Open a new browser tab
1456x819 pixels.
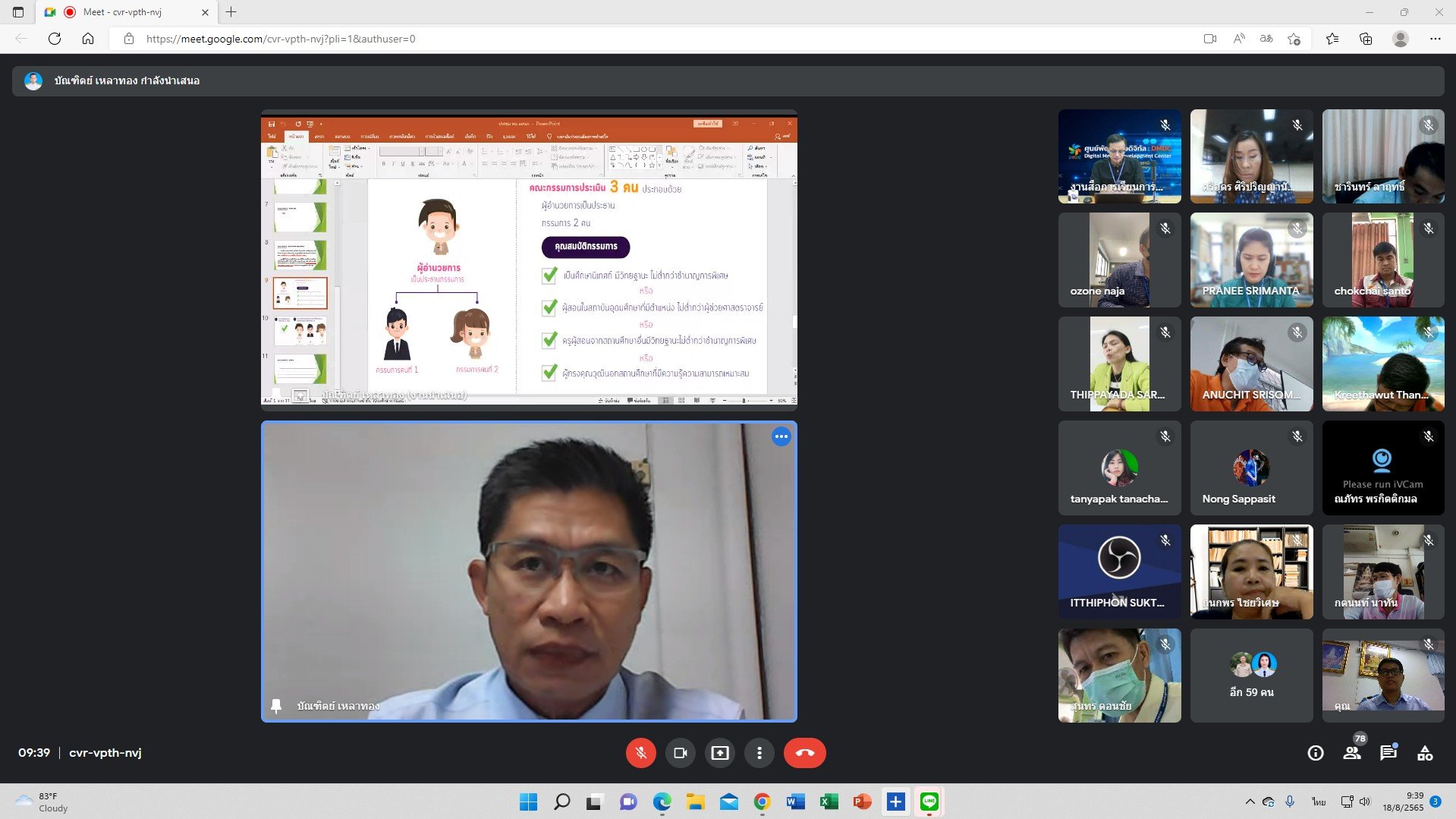[231, 12]
